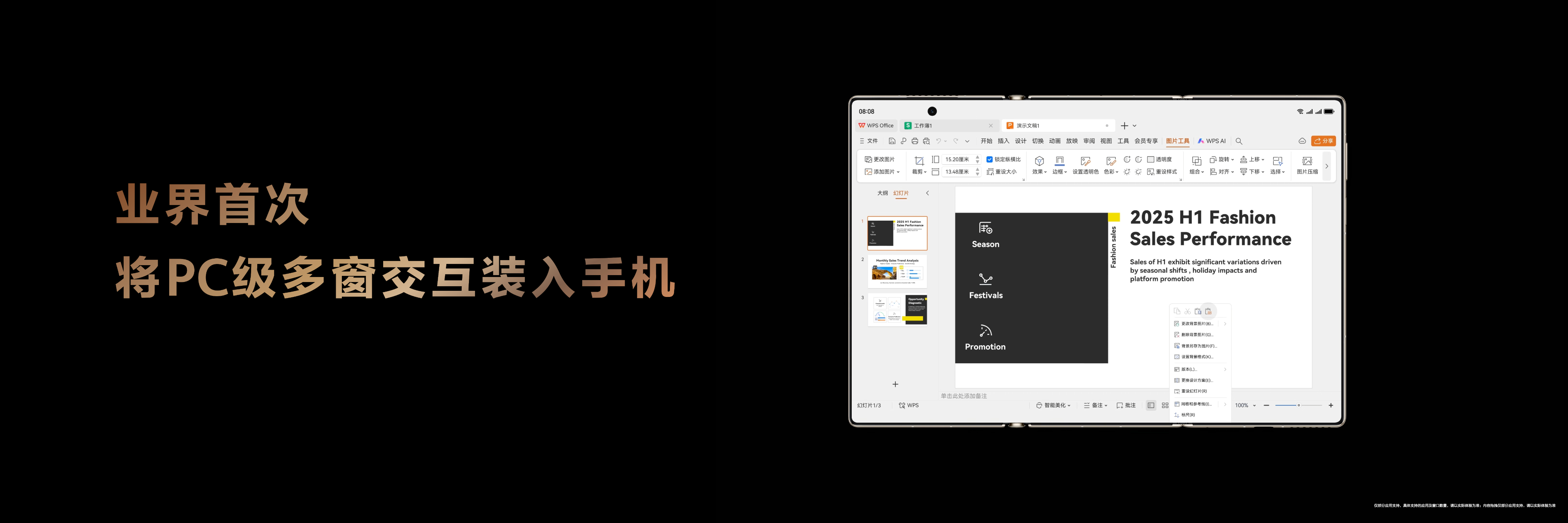Click the add slide plus below thumbnails
Image resolution: width=1568 pixels, height=523 pixels.
[895, 384]
